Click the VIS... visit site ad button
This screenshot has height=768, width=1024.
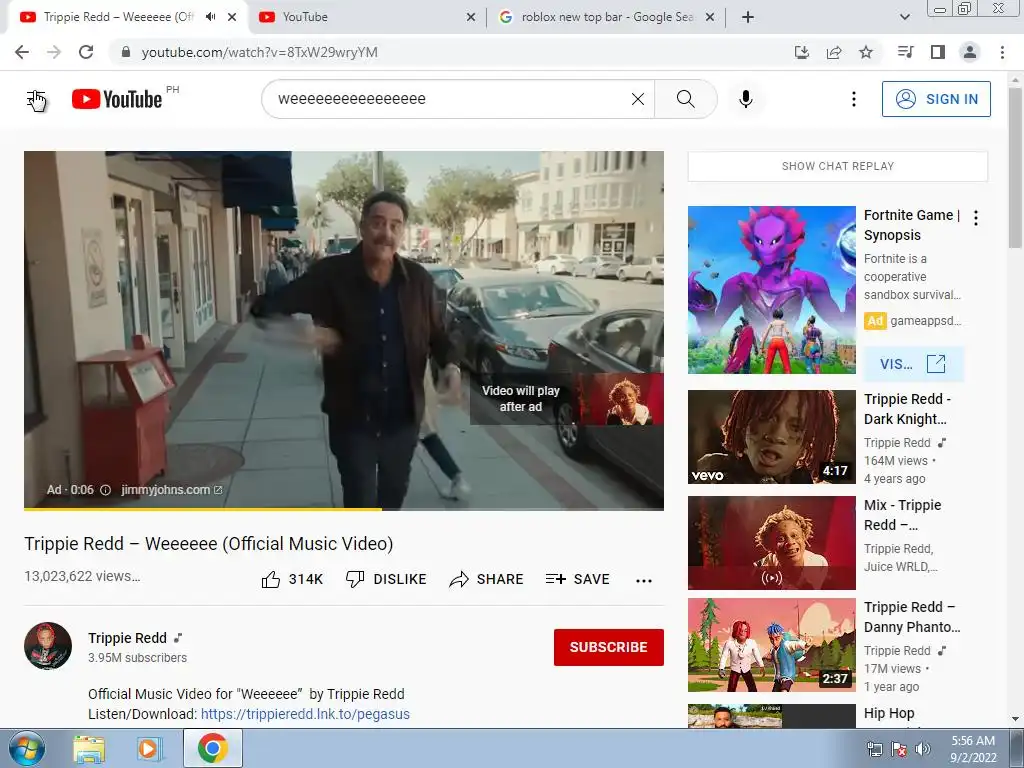(x=913, y=364)
